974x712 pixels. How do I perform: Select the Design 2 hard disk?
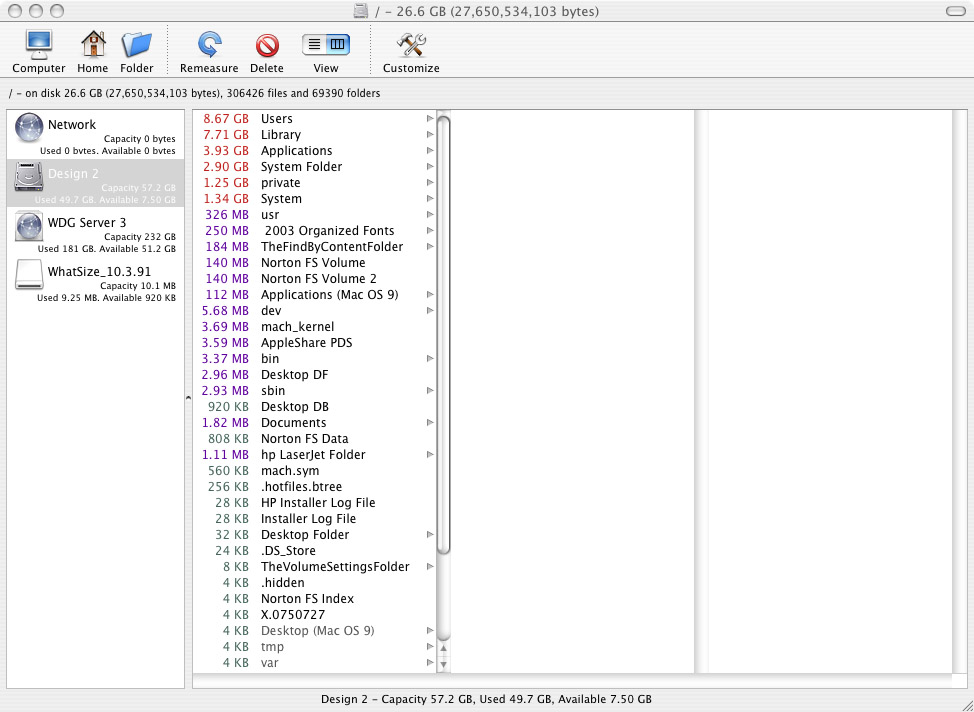coord(29,177)
